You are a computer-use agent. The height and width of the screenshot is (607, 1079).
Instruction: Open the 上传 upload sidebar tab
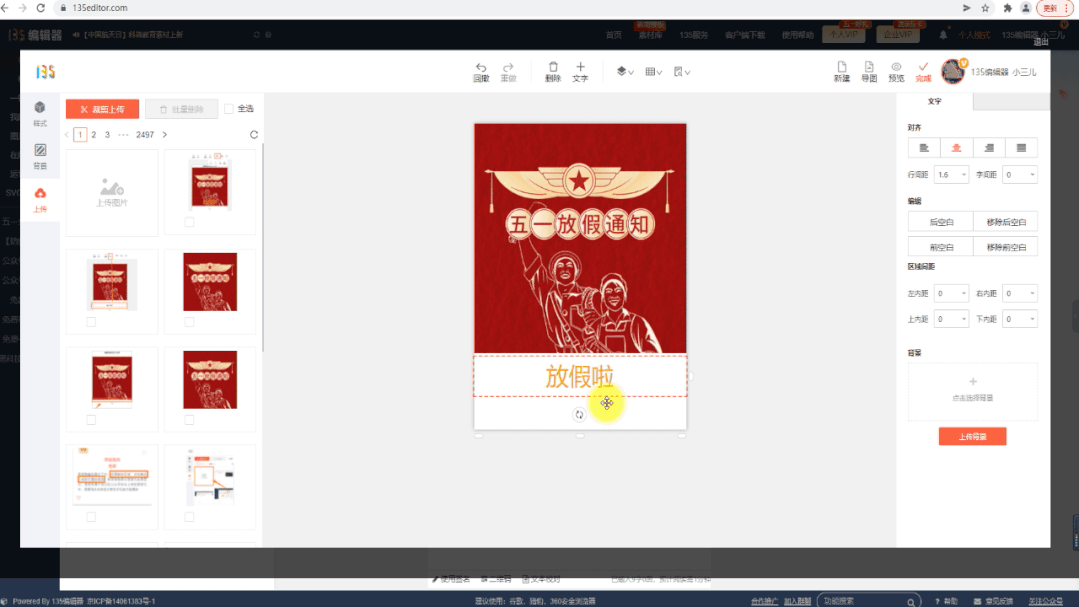pyautogui.click(x=40, y=200)
